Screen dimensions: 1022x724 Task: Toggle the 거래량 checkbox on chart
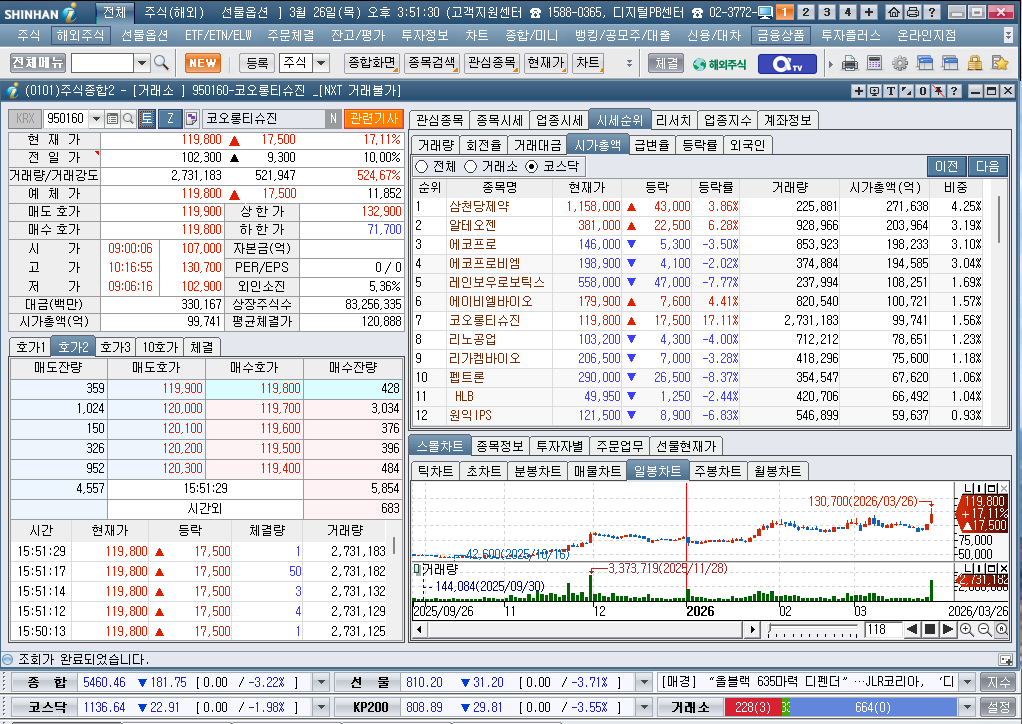417,569
